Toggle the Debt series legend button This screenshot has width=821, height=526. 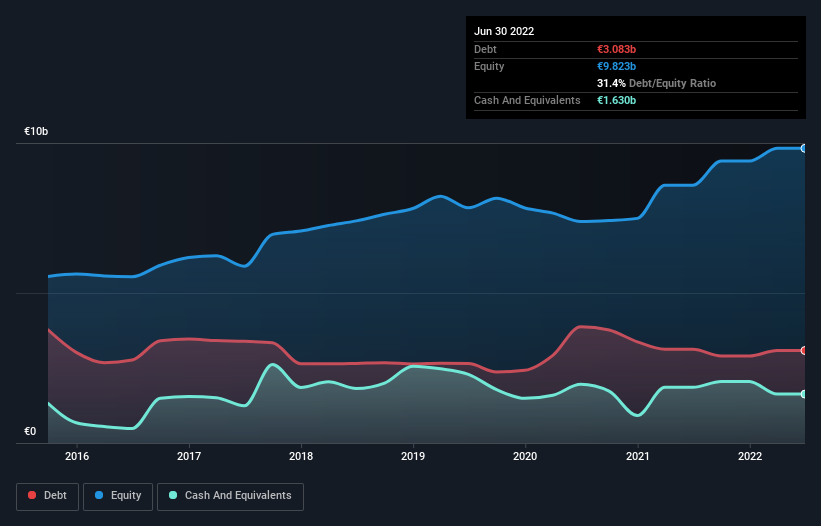pyautogui.click(x=47, y=496)
